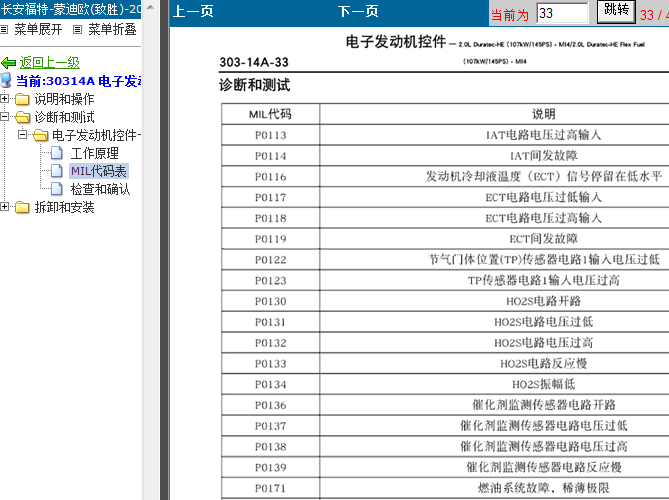Click description 催化剂监测传感器电路开路

point(544,405)
